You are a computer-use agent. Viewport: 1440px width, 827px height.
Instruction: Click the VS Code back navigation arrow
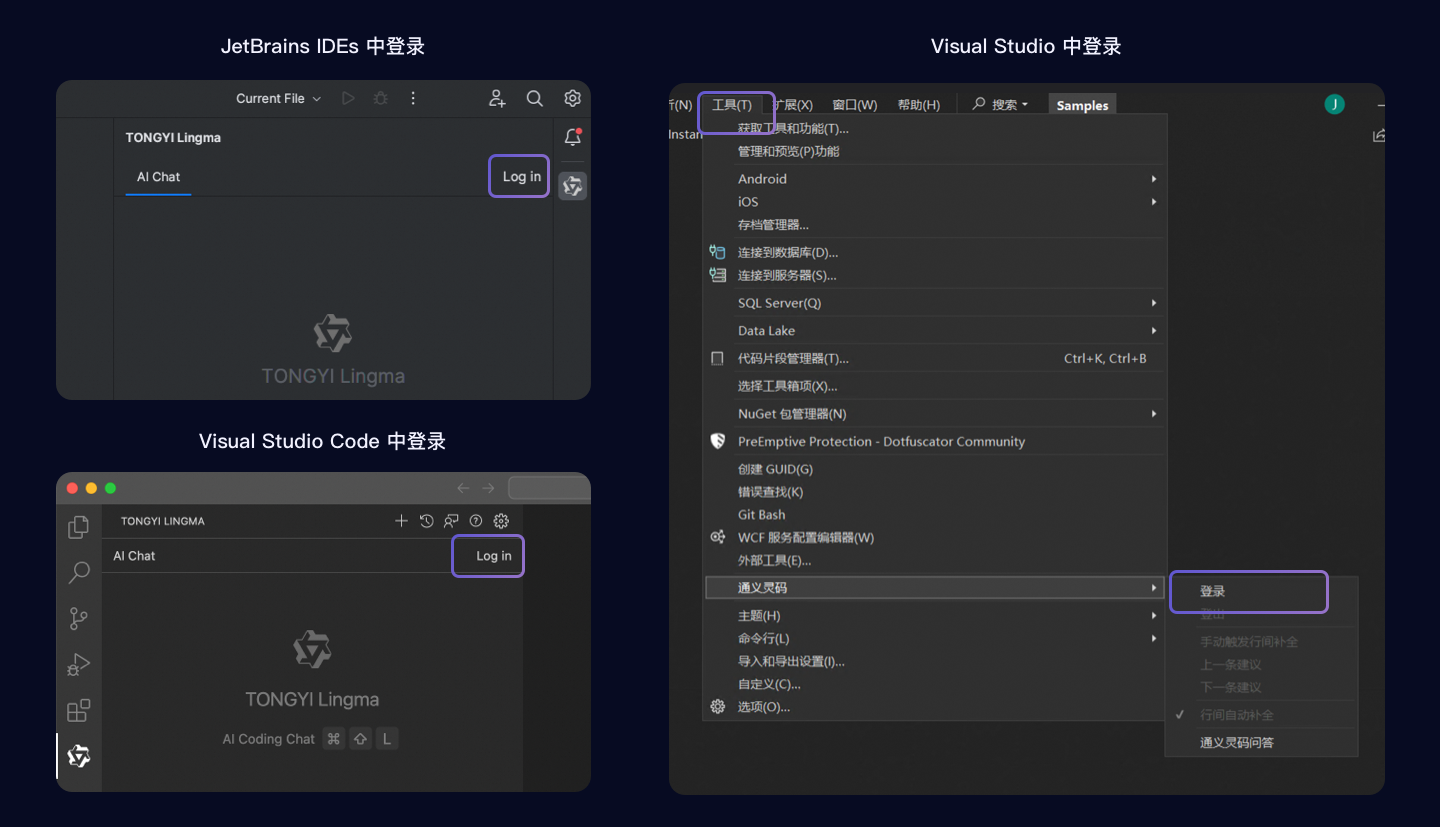[x=463, y=488]
